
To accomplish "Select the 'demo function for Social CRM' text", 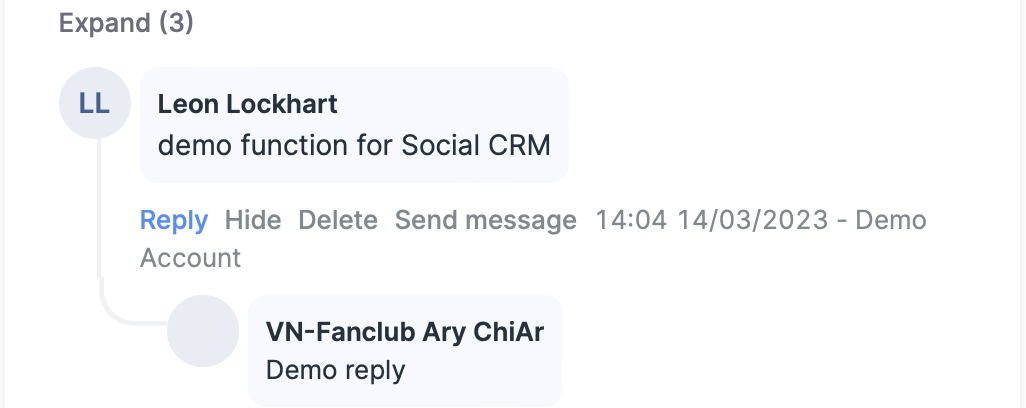I will (x=354, y=145).
